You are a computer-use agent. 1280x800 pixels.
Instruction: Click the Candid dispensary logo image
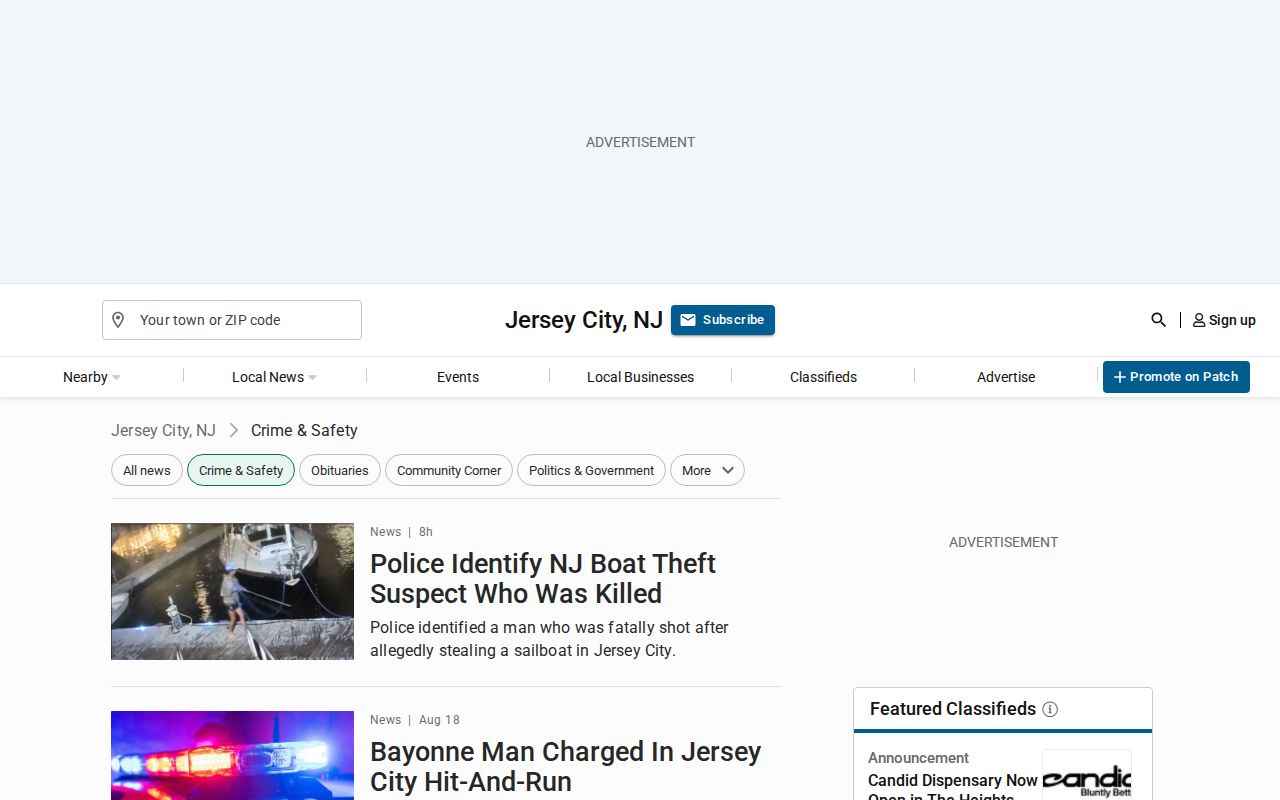pyautogui.click(x=1087, y=775)
